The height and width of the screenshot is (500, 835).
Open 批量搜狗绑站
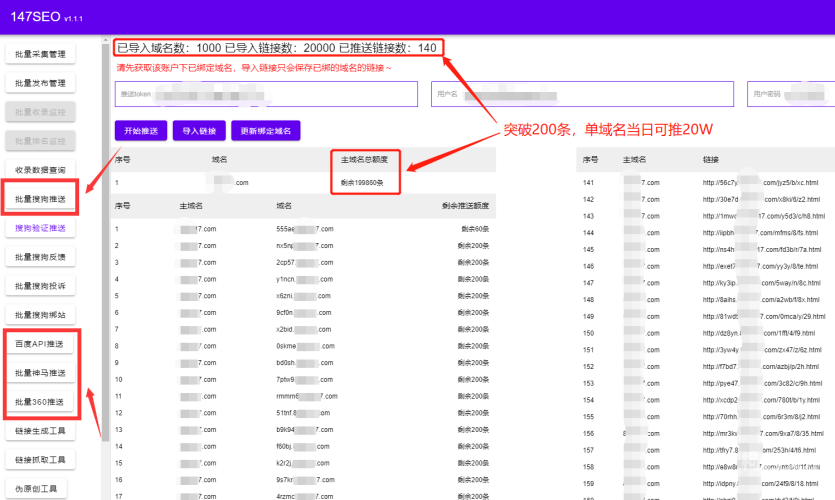click(40, 315)
